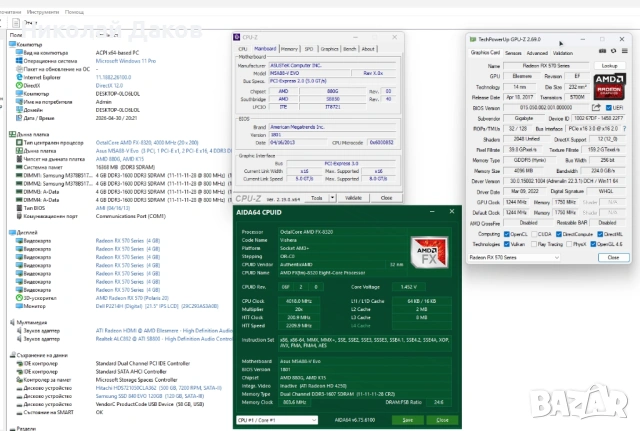Open the Radeon RX 570 Series GPU selector
This screenshot has height=431, width=640.
[514, 258]
